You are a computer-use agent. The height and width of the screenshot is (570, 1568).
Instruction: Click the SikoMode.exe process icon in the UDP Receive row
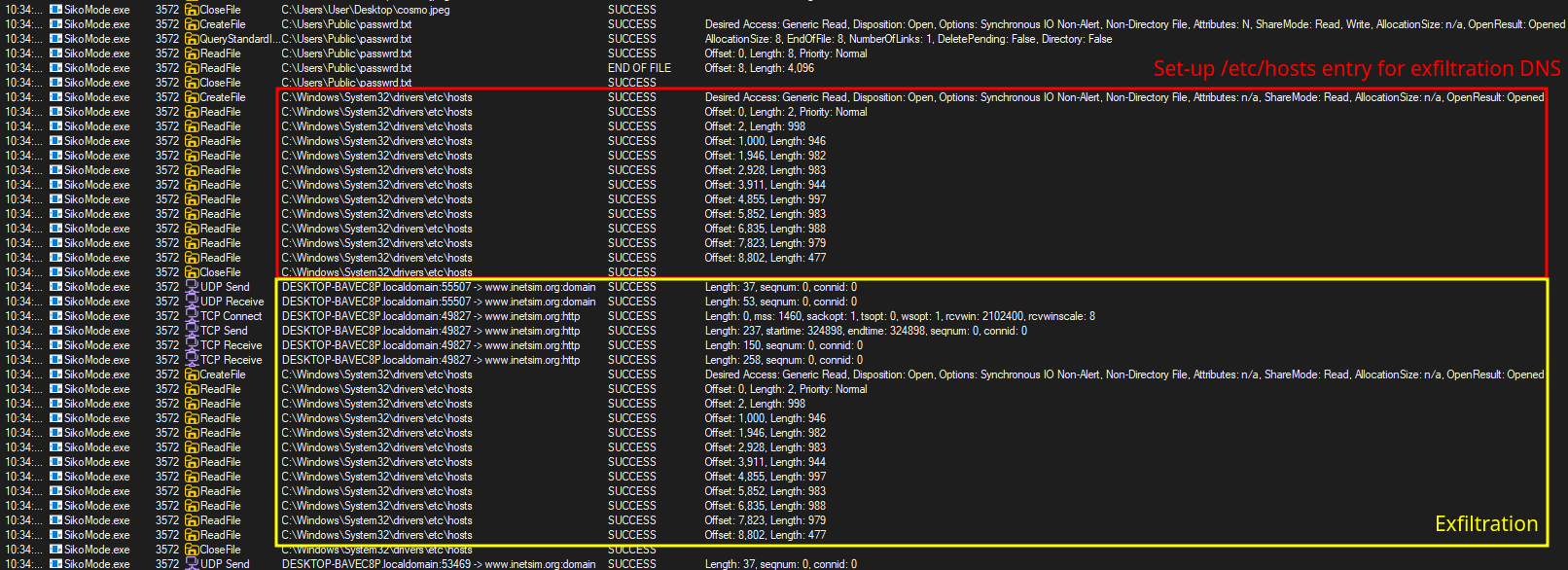pyautogui.click(x=56, y=302)
